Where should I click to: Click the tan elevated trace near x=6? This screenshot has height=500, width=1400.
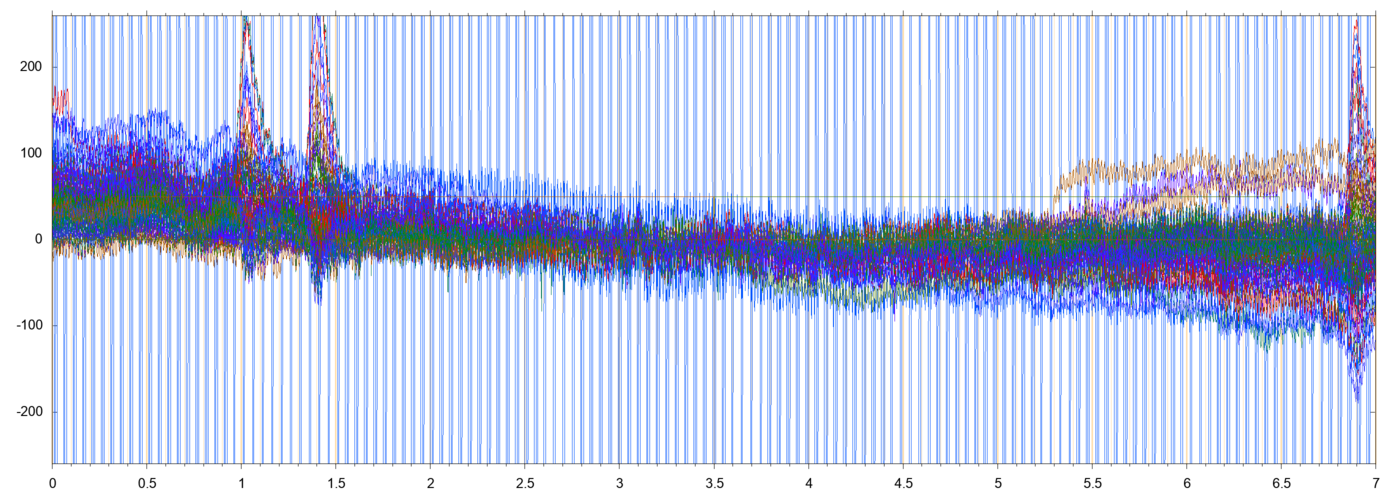tap(1187, 160)
